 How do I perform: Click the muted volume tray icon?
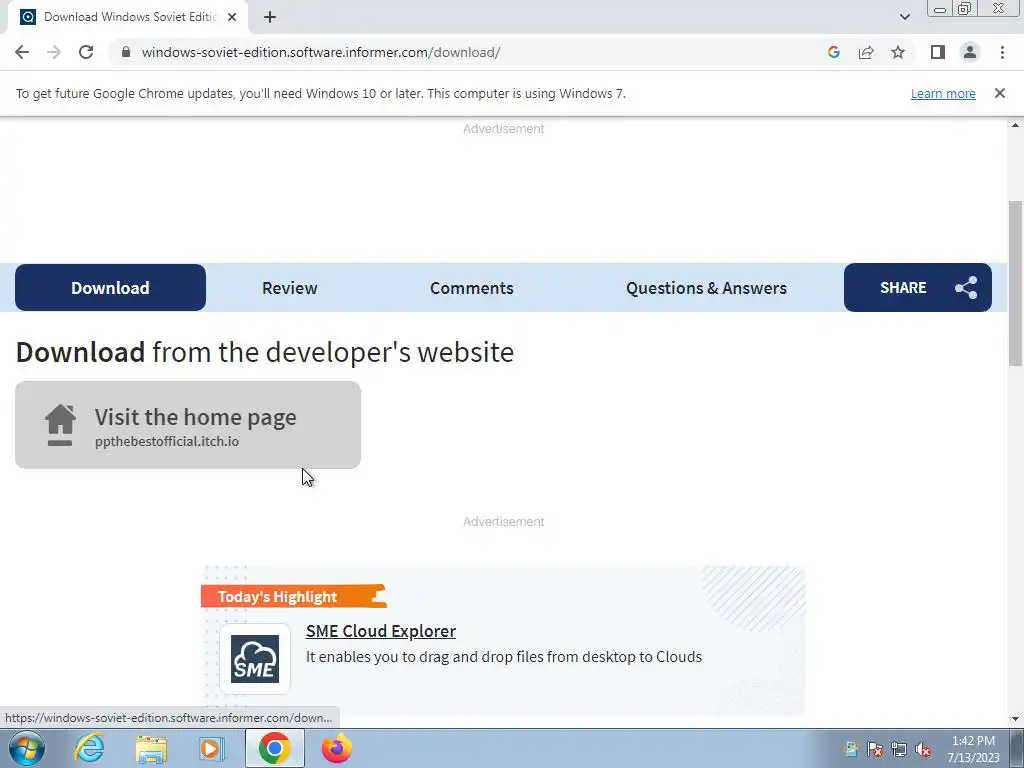[923, 749]
